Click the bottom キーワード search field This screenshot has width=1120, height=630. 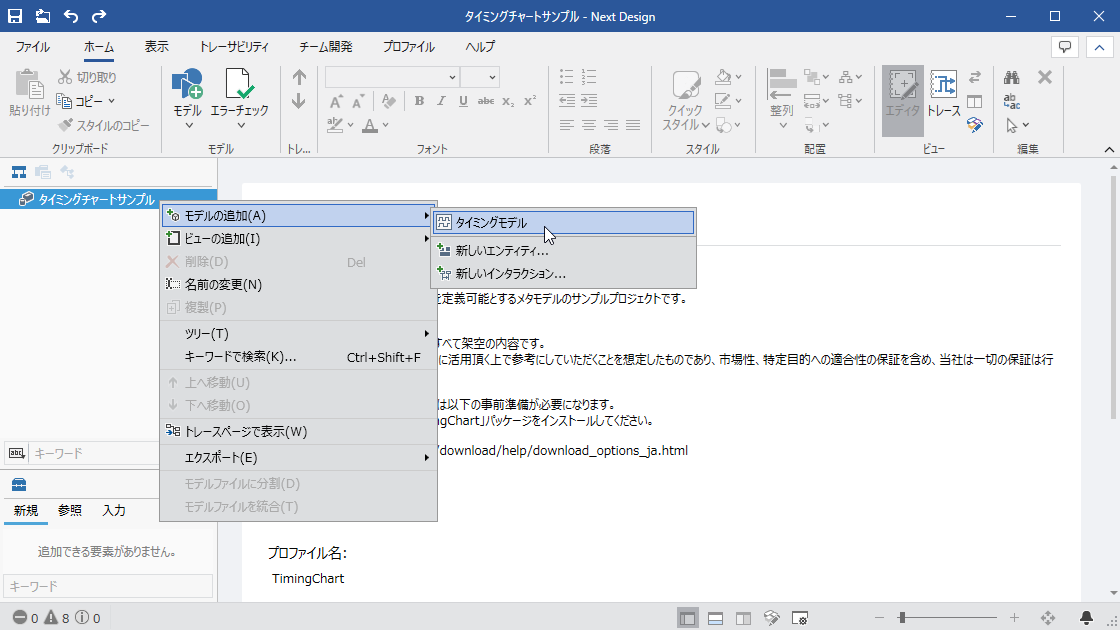(x=108, y=586)
